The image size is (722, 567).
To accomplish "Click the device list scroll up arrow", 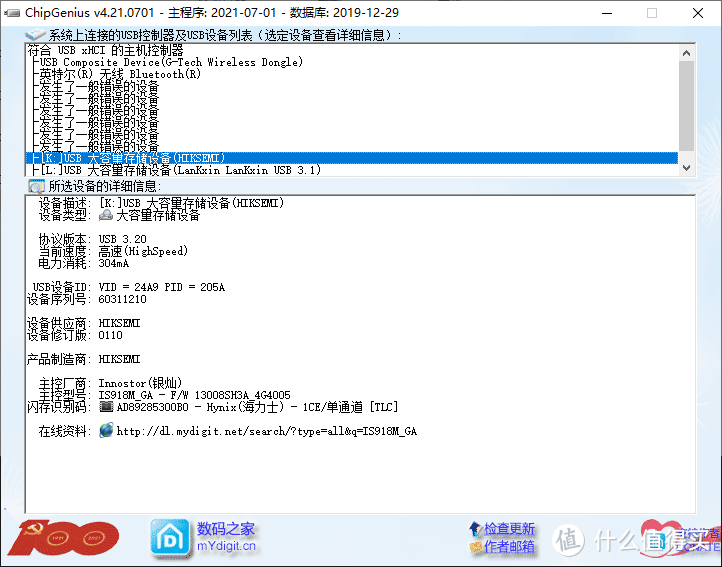I will coord(686,53).
